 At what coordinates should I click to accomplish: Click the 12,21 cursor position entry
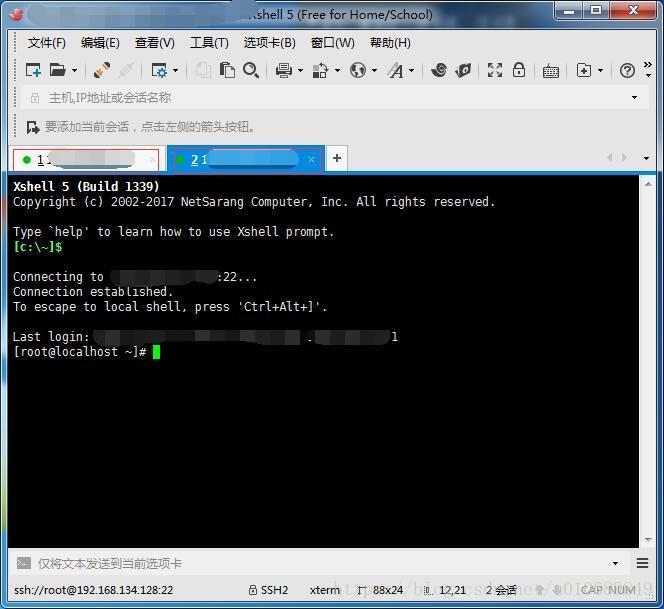point(445,590)
